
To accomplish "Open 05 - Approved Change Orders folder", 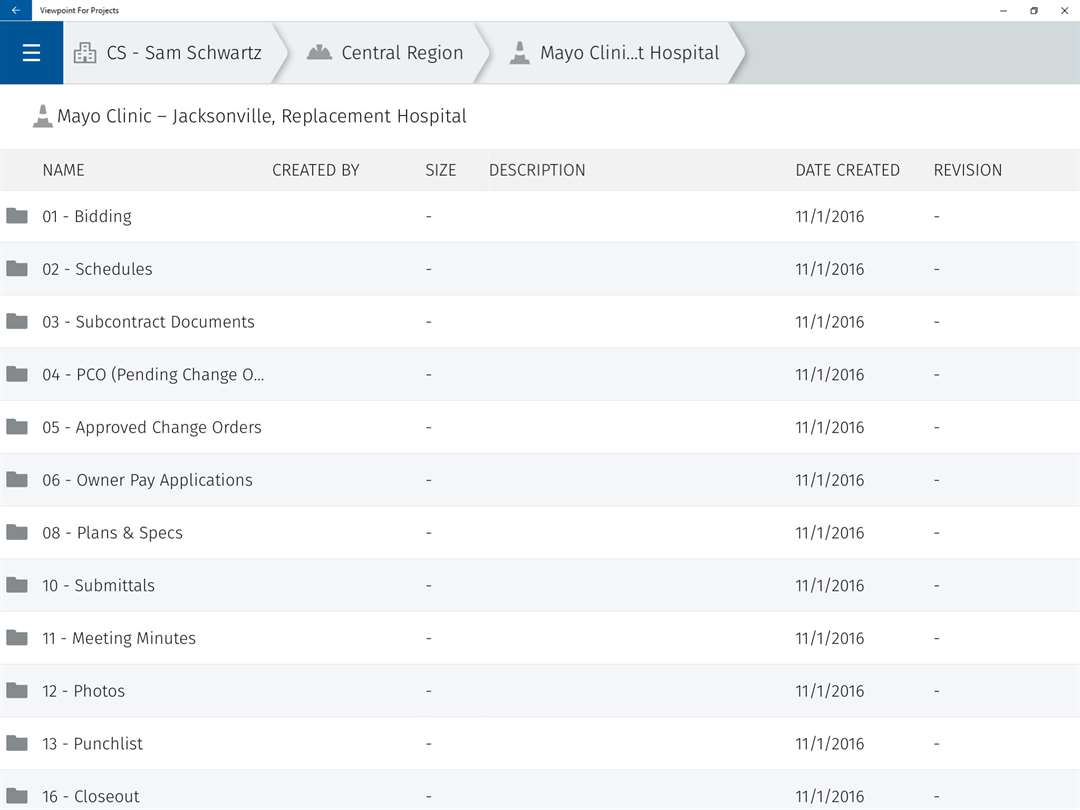I will tap(152, 427).
